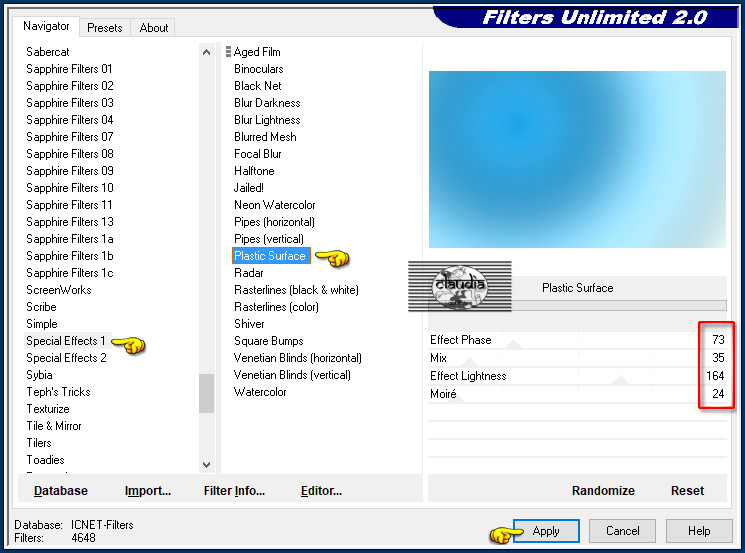Open Filter Info...
The width and height of the screenshot is (745, 553).
(x=234, y=490)
